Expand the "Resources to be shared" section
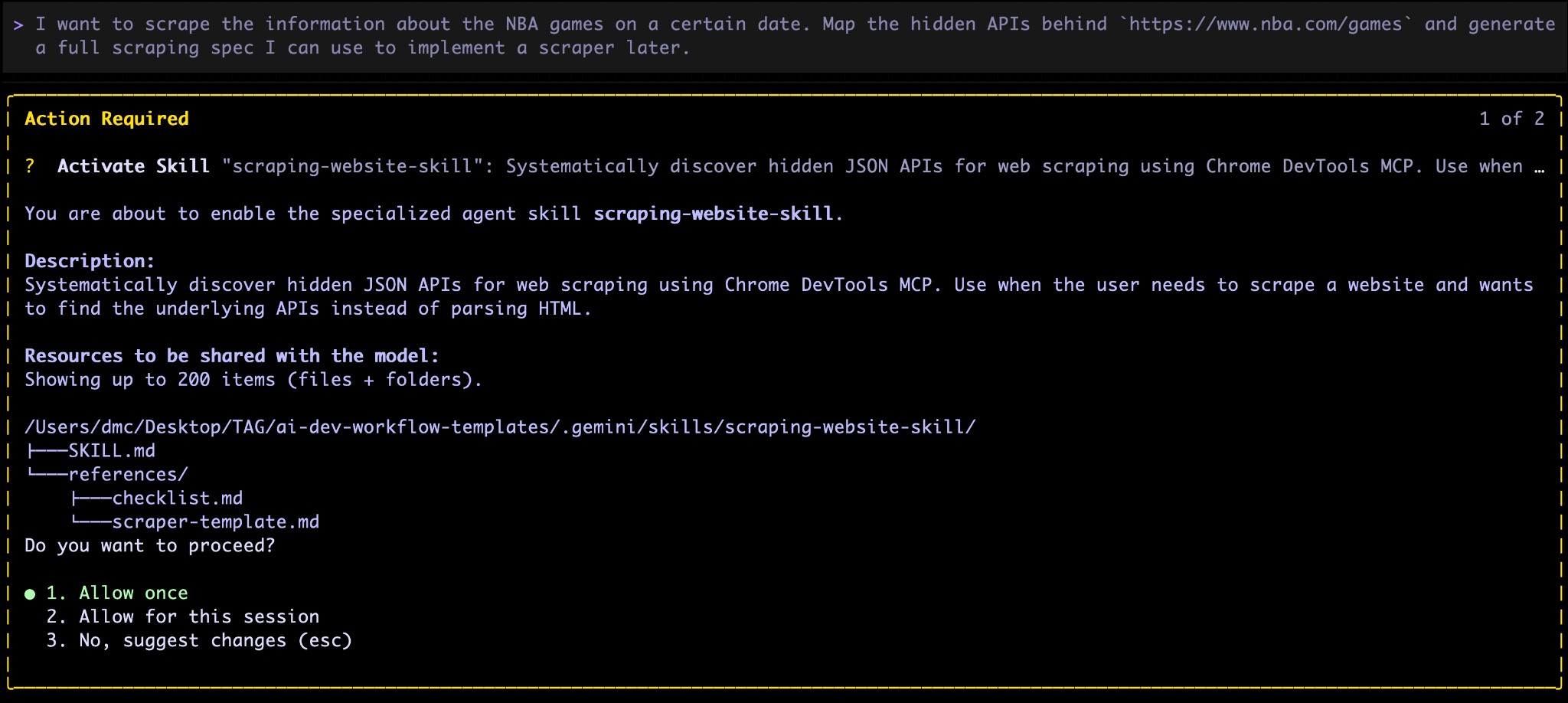The width and height of the screenshot is (1568, 703). (230, 355)
